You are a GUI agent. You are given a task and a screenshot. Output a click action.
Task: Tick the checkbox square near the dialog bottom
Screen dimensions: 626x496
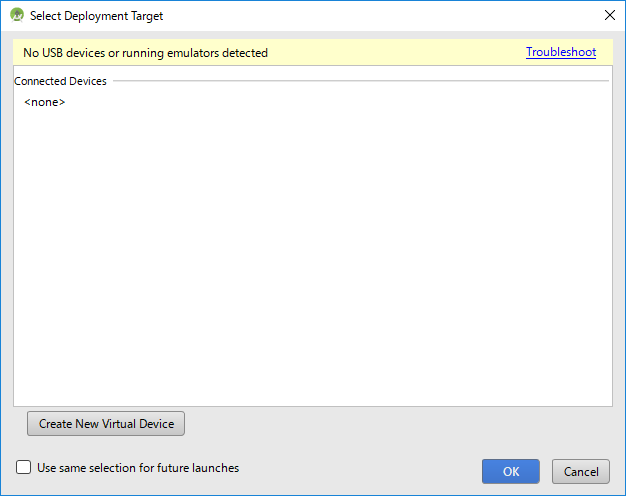(x=23, y=467)
